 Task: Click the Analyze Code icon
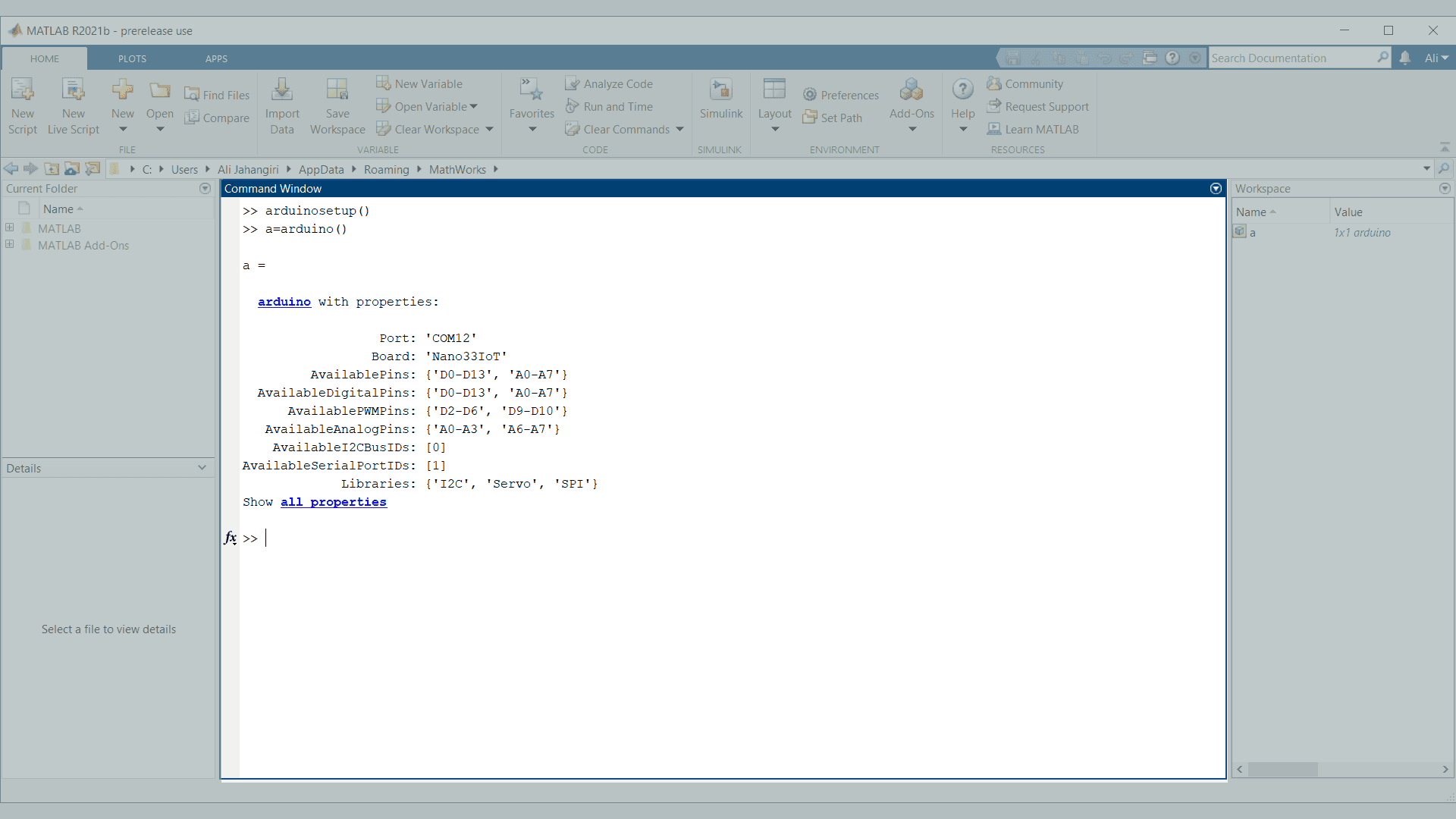pos(573,83)
